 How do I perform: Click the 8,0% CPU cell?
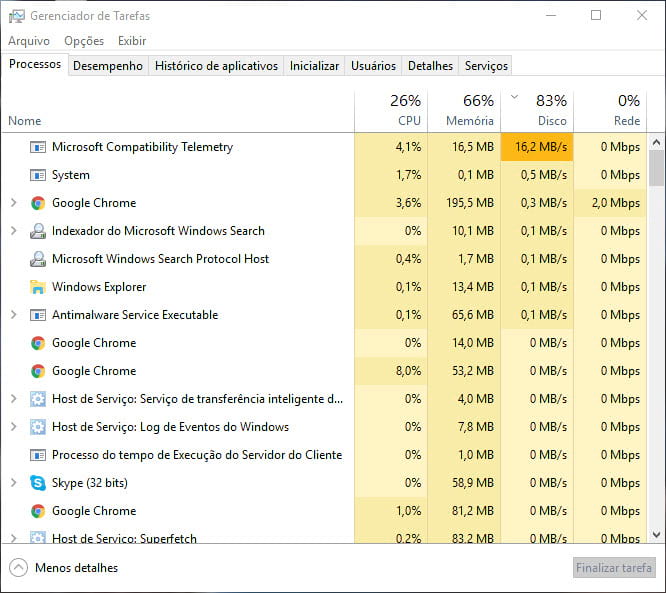[x=391, y=371]
